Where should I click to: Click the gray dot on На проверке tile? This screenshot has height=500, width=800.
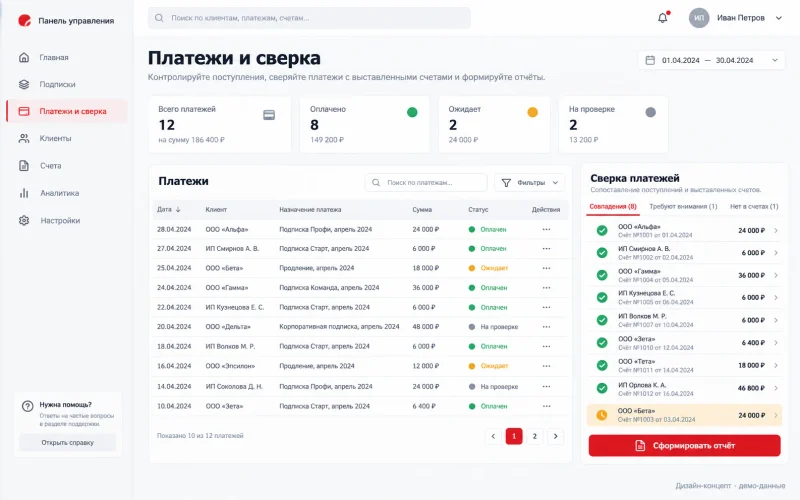[651, 112]
